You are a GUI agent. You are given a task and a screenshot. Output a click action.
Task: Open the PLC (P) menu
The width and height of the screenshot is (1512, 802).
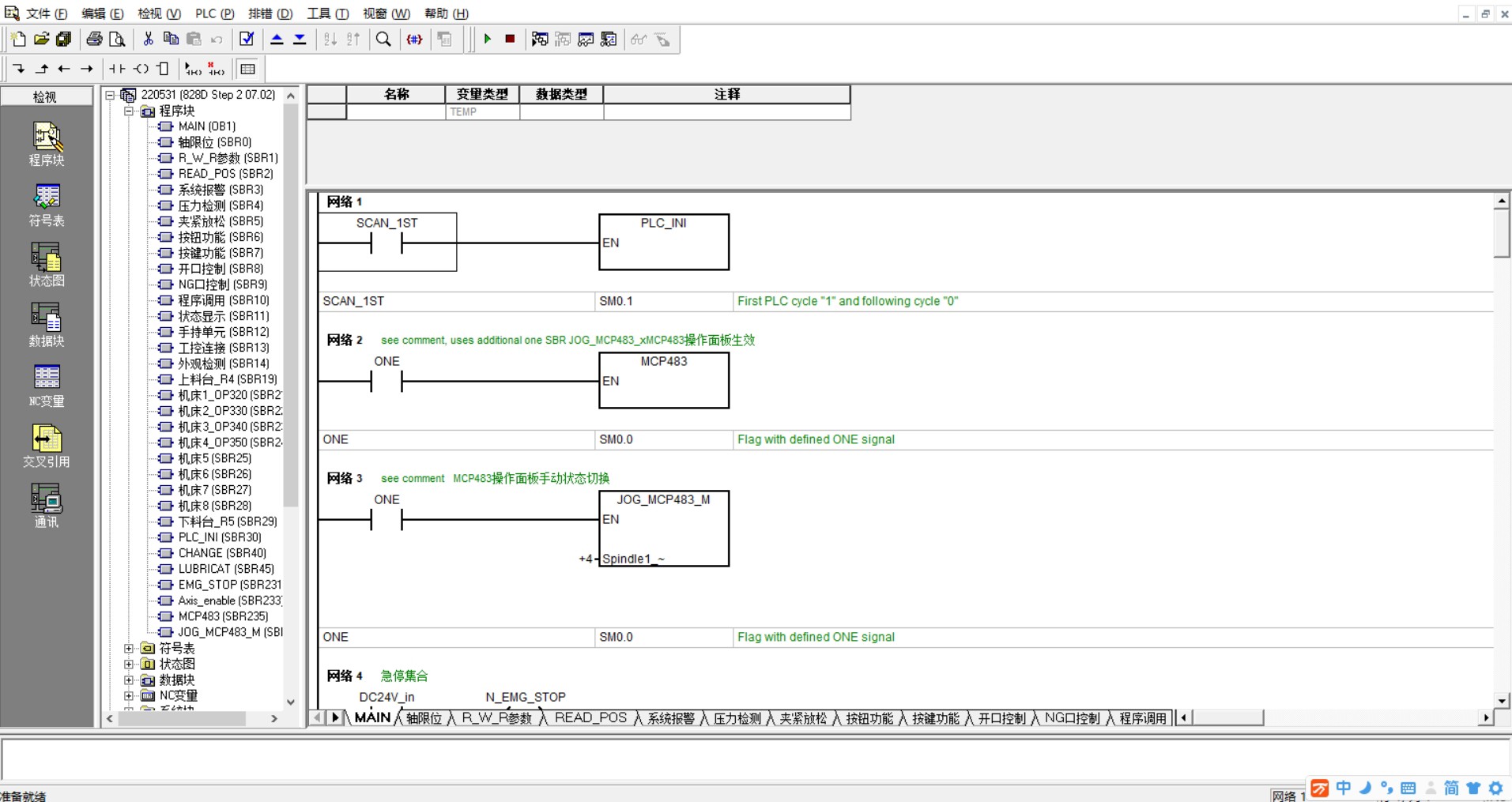[214, 13]
